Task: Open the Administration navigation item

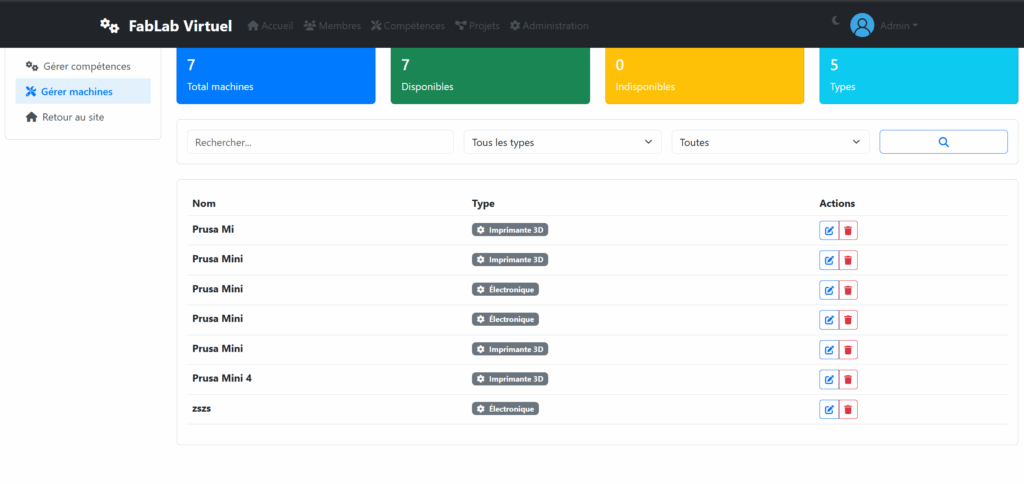Action: point(549,25)
